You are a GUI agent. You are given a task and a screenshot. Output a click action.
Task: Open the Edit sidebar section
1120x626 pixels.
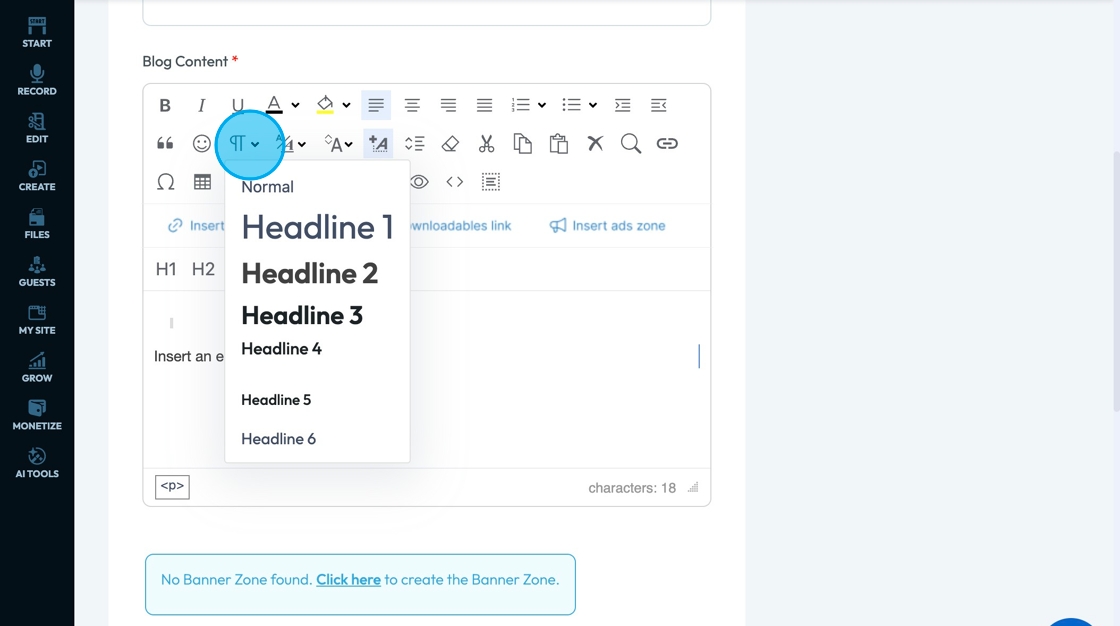(x=36, y=128)
